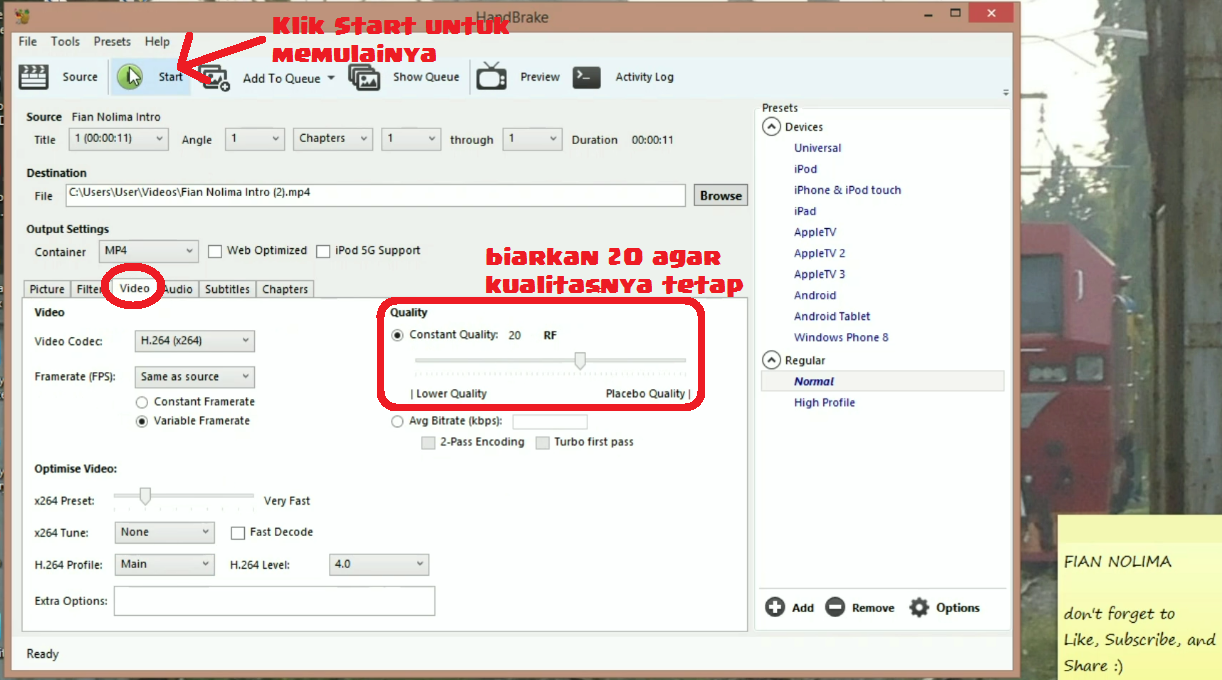Viewport: 1222px width, 680px height.
Task: Open the x264 Tune dropdown
Action: (x=165, y=533)
